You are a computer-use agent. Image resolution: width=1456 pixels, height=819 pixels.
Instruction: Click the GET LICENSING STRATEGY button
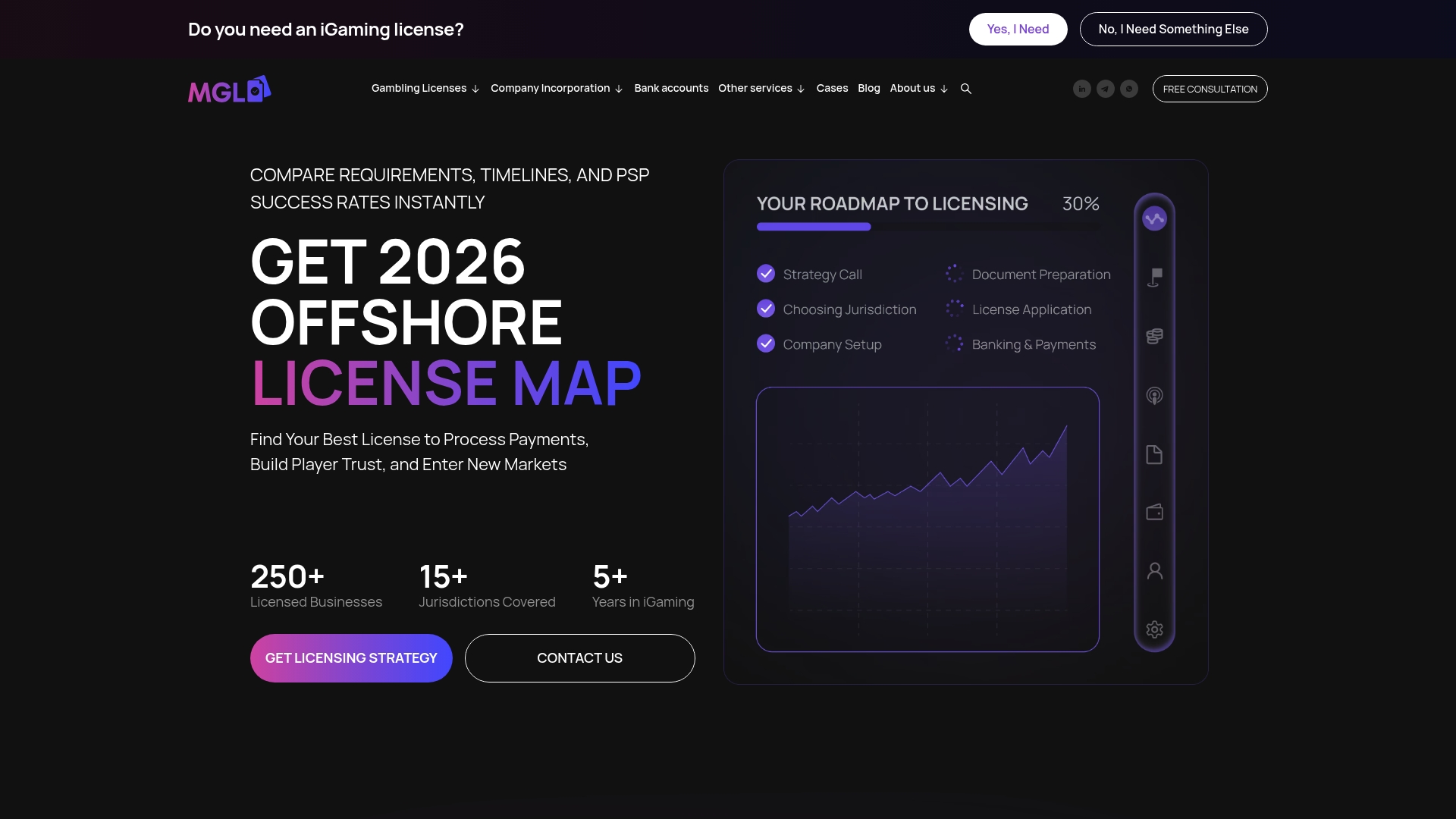point(350,657)
